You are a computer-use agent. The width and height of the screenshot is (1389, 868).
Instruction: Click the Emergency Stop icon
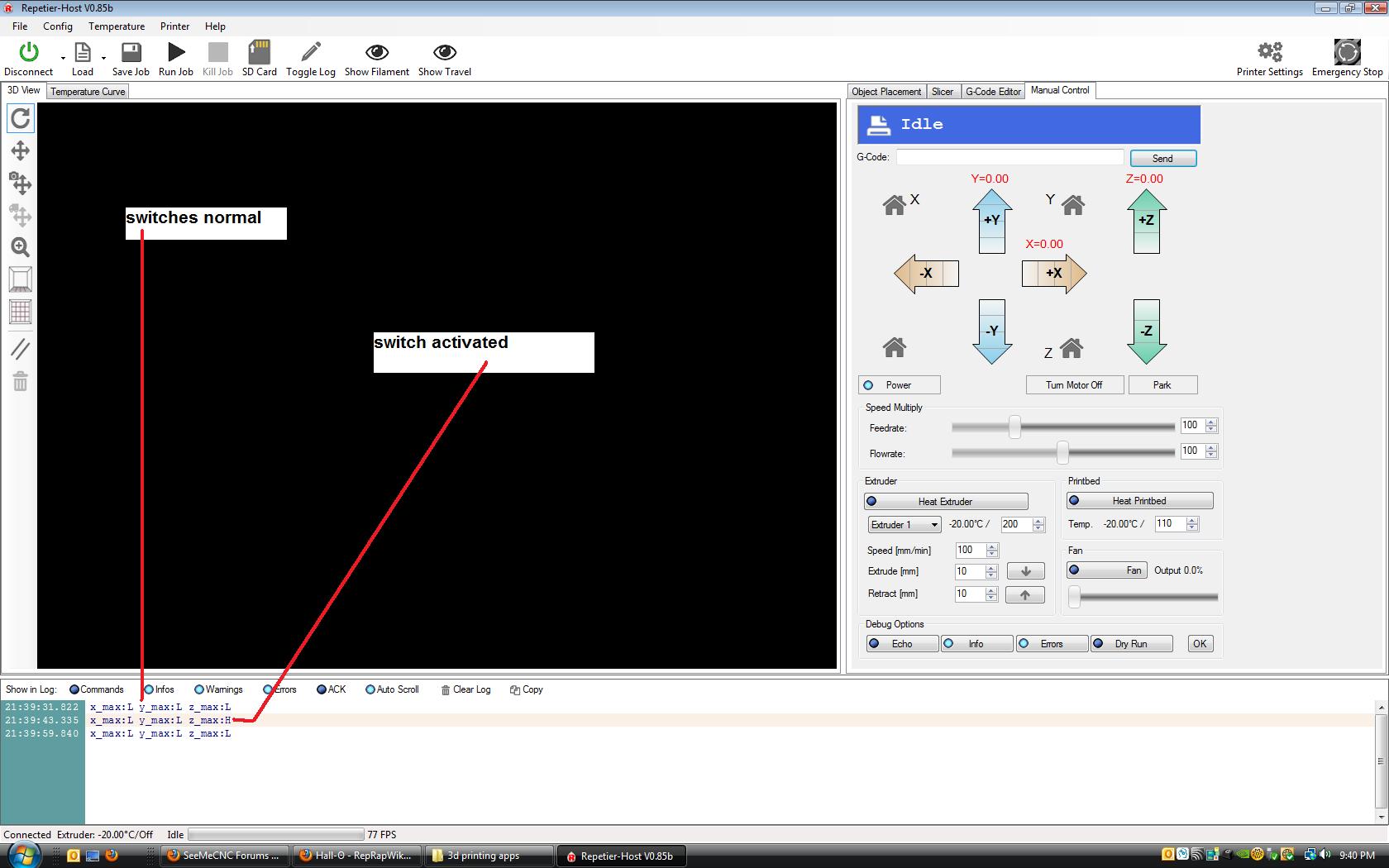1347,53
